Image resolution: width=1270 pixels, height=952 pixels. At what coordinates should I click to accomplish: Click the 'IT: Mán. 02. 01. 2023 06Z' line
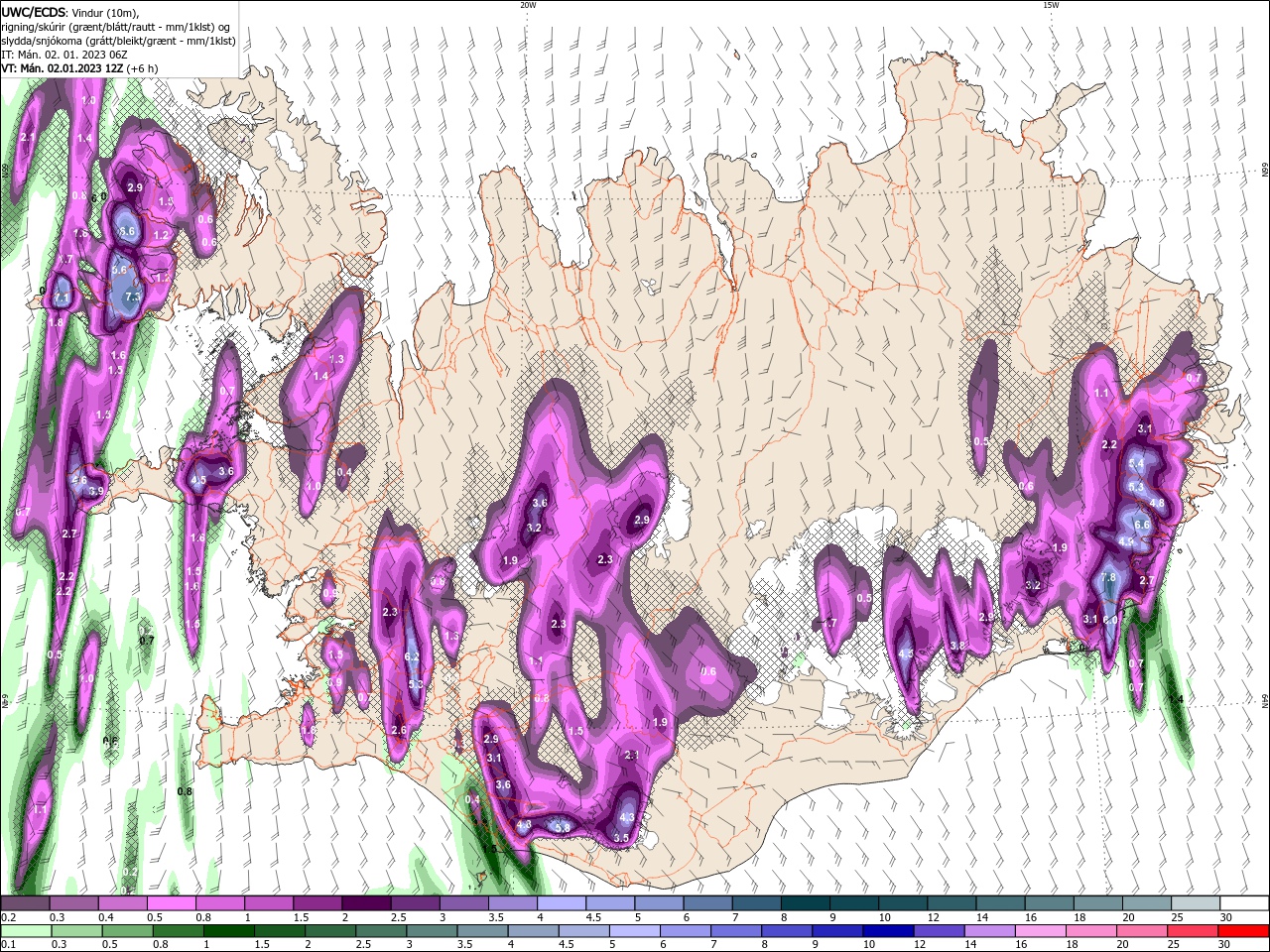(65, 55)
